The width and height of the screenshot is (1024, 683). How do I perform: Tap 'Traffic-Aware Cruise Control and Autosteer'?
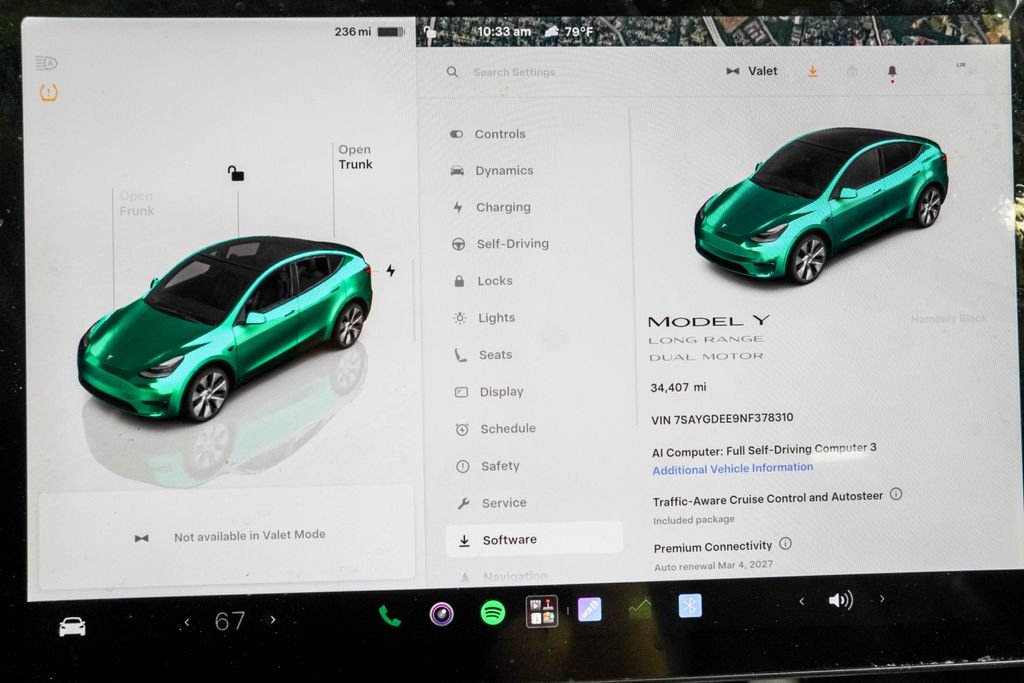[767, 498]
